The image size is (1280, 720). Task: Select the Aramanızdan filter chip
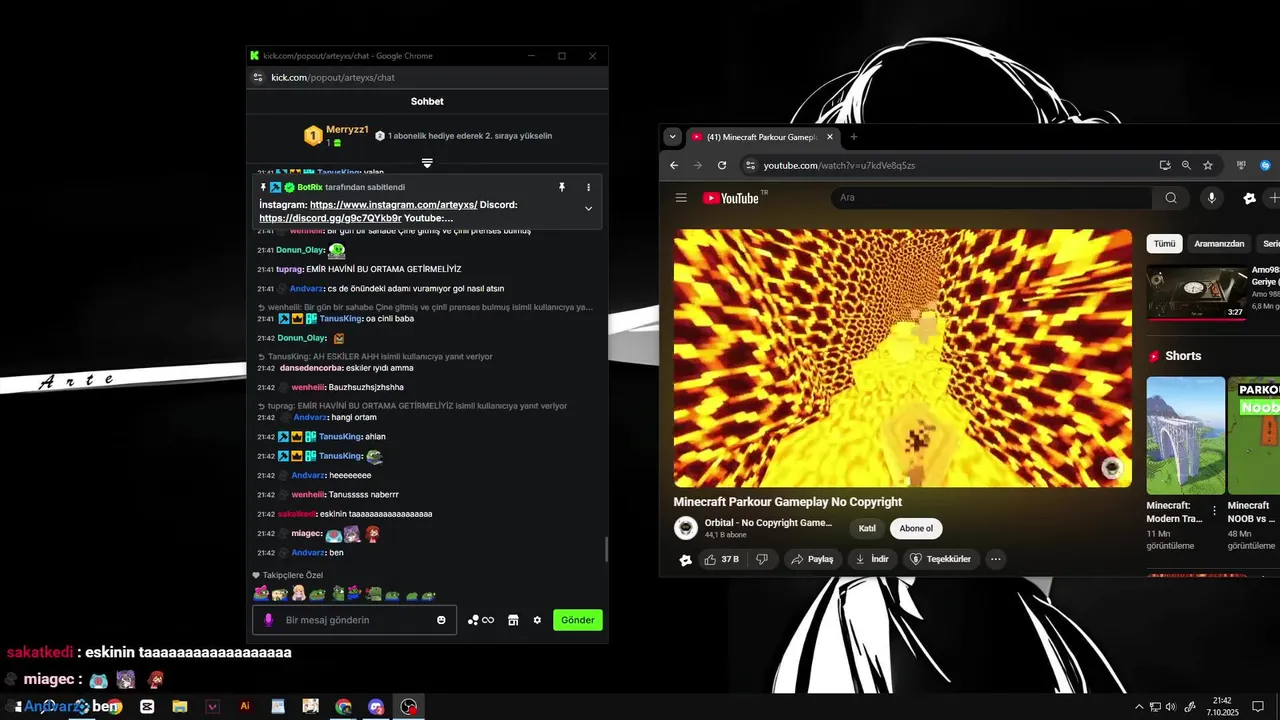[x=1219, y=244]
